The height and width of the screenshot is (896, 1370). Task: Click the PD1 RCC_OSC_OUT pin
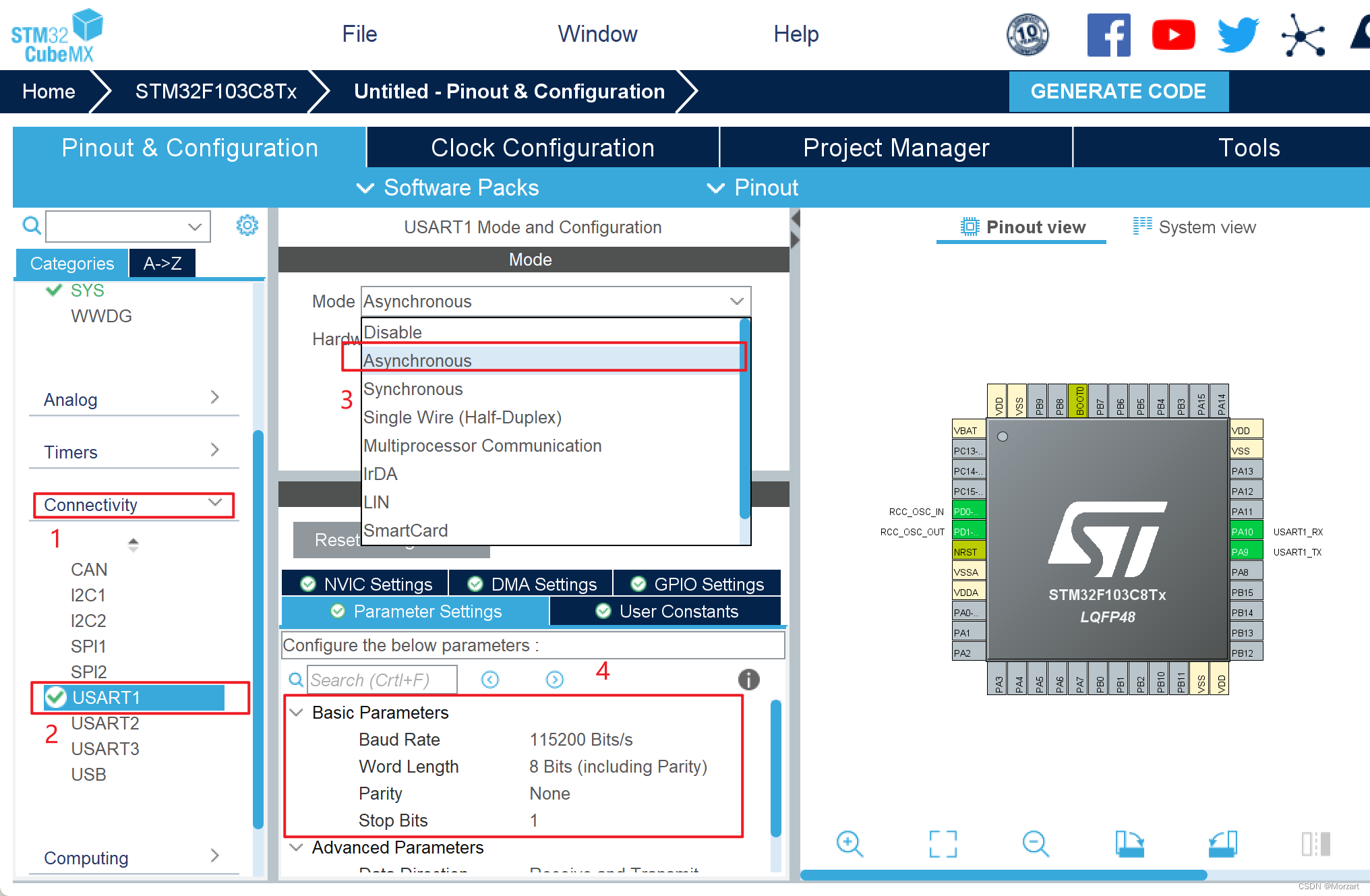[x=969, y=531]
